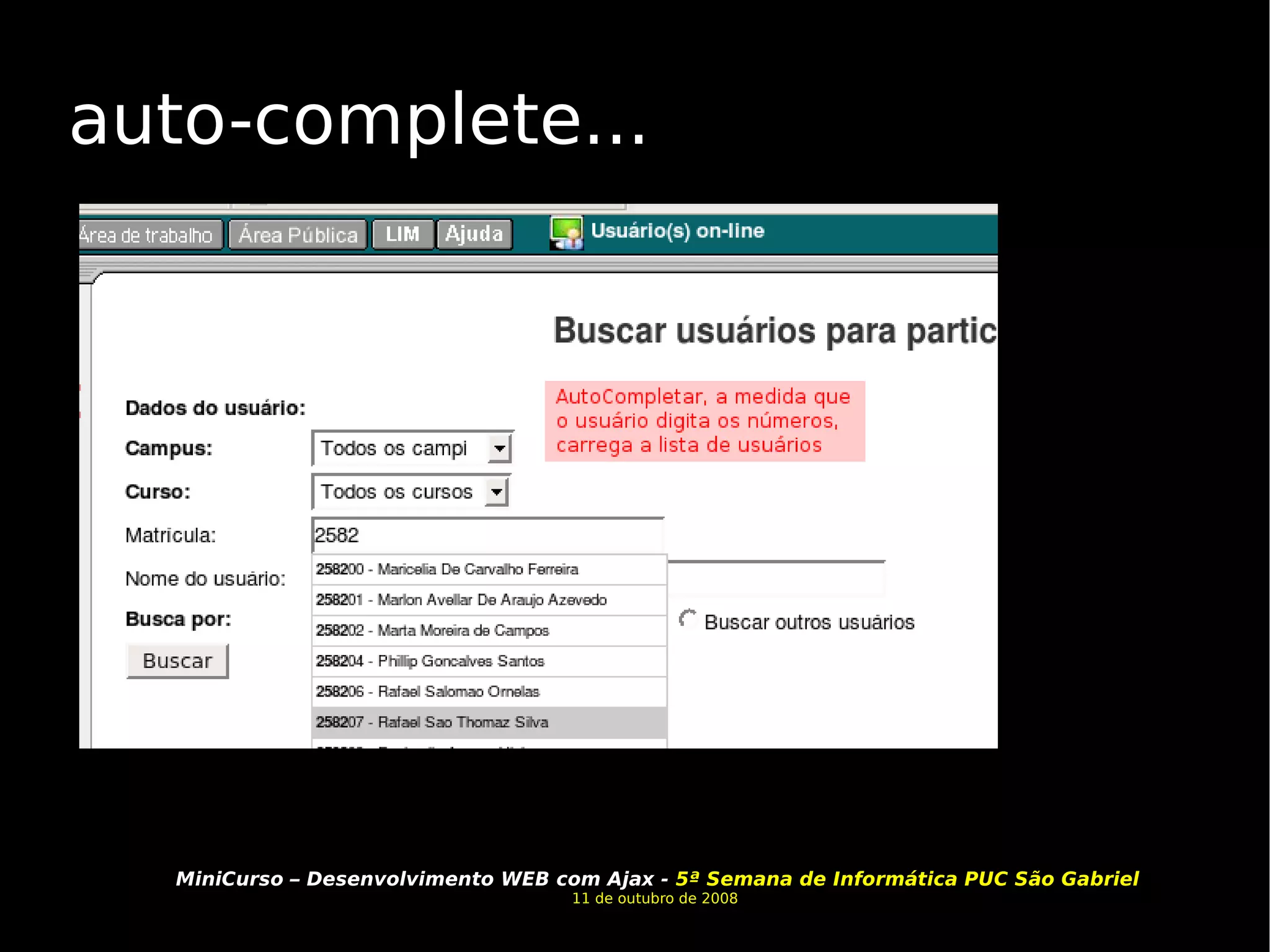
Task: Select suggestion 258207 Rafael Sao Thomaz Silva
Action: (489, 723)
